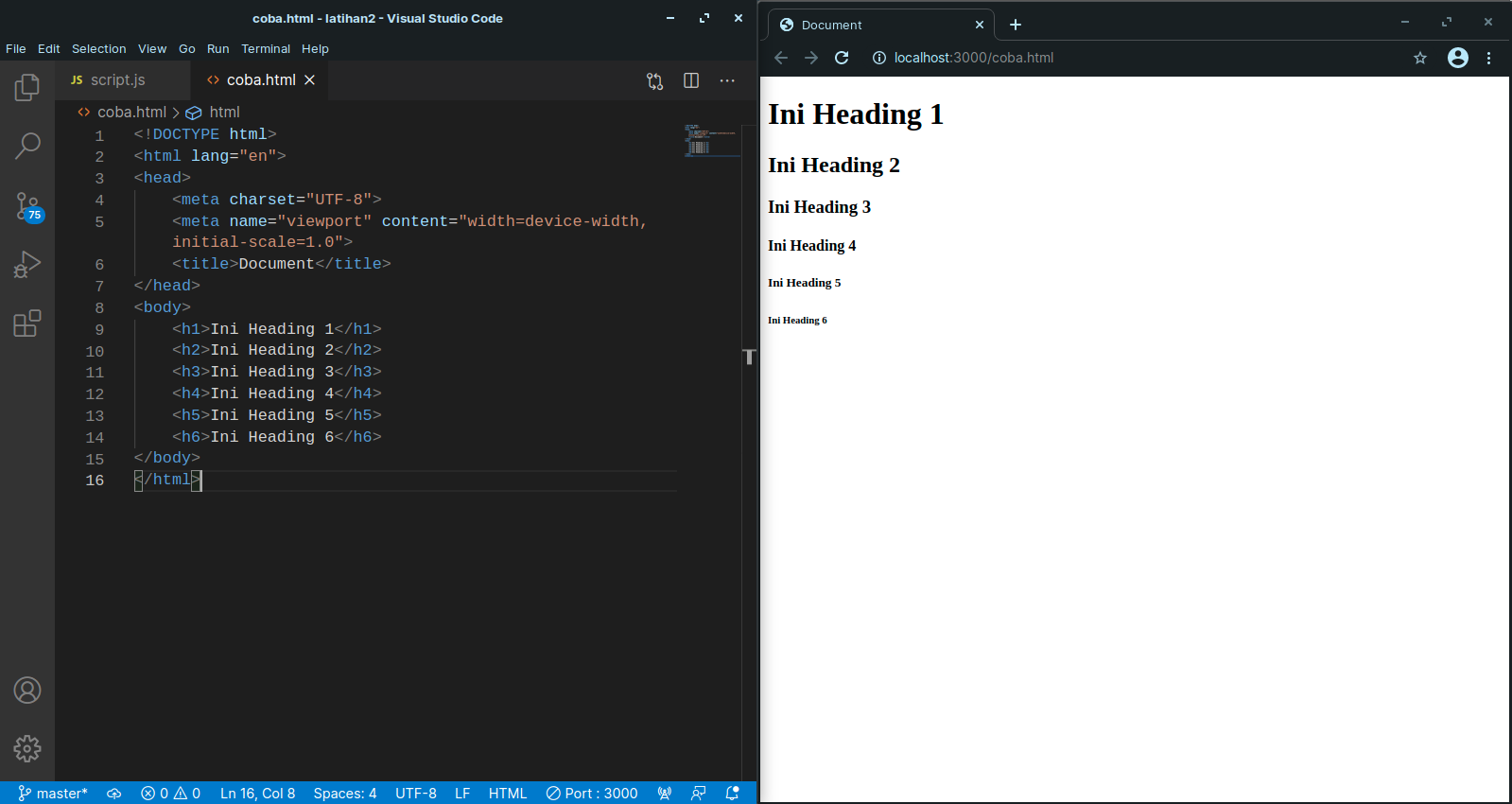Image resolution: width=1512 pixels, height=804 pixels.
Task: Click Ini Heading 1 on the web page
Action: tap(855, 114)
